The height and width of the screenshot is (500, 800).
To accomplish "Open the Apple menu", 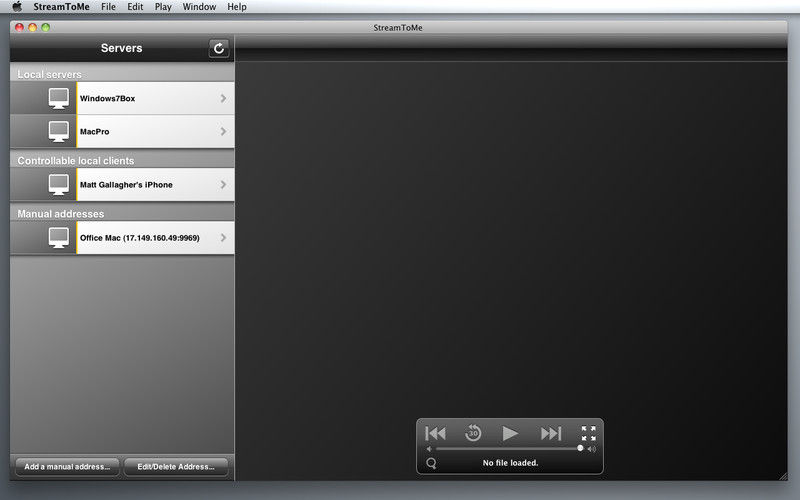I will pos(17,7).
